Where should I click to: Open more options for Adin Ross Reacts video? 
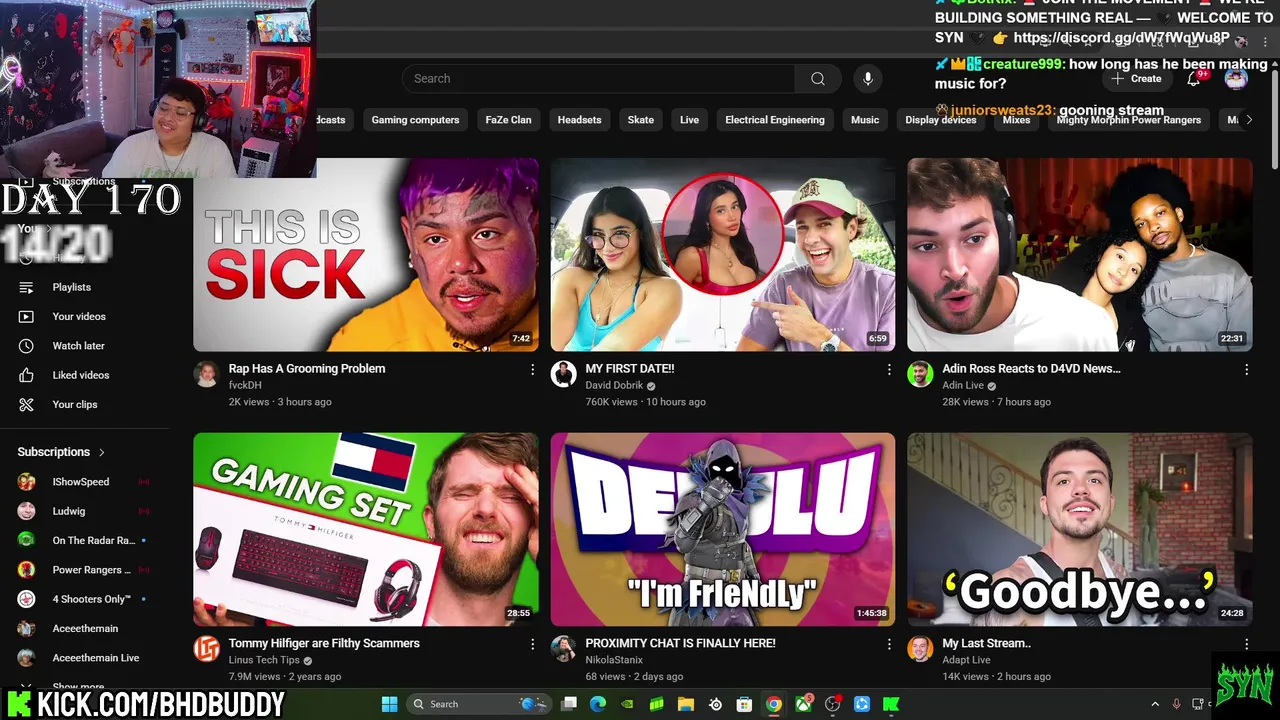tap(1246, 370)
